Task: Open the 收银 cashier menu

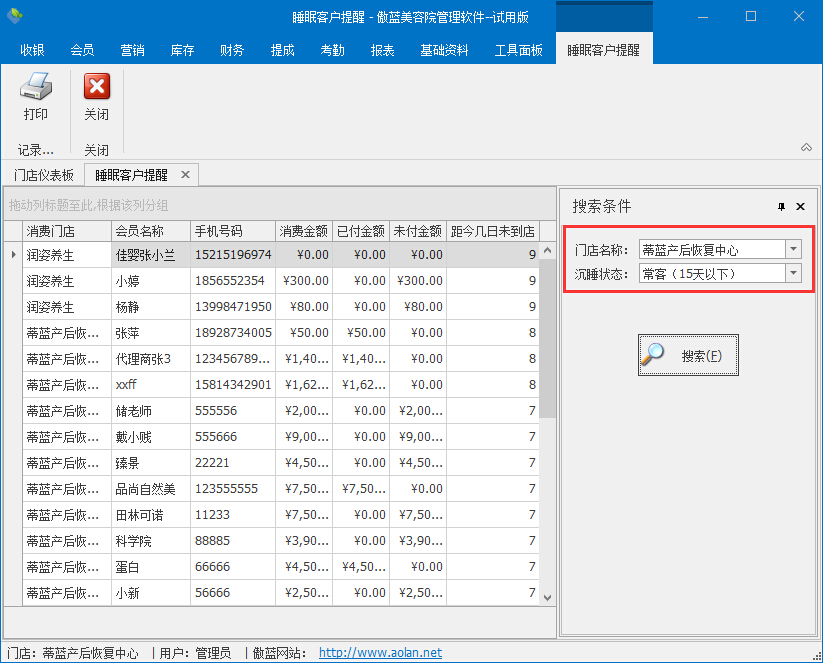Action: coord(33,50)
